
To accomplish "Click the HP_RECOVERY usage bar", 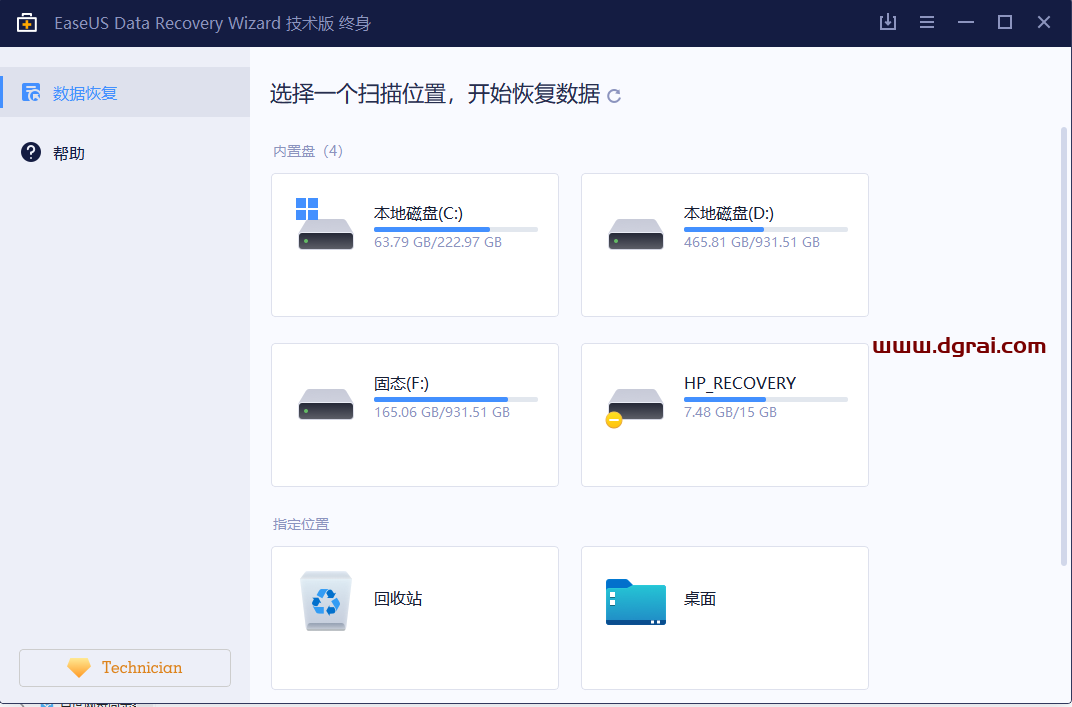I will 766,399.
